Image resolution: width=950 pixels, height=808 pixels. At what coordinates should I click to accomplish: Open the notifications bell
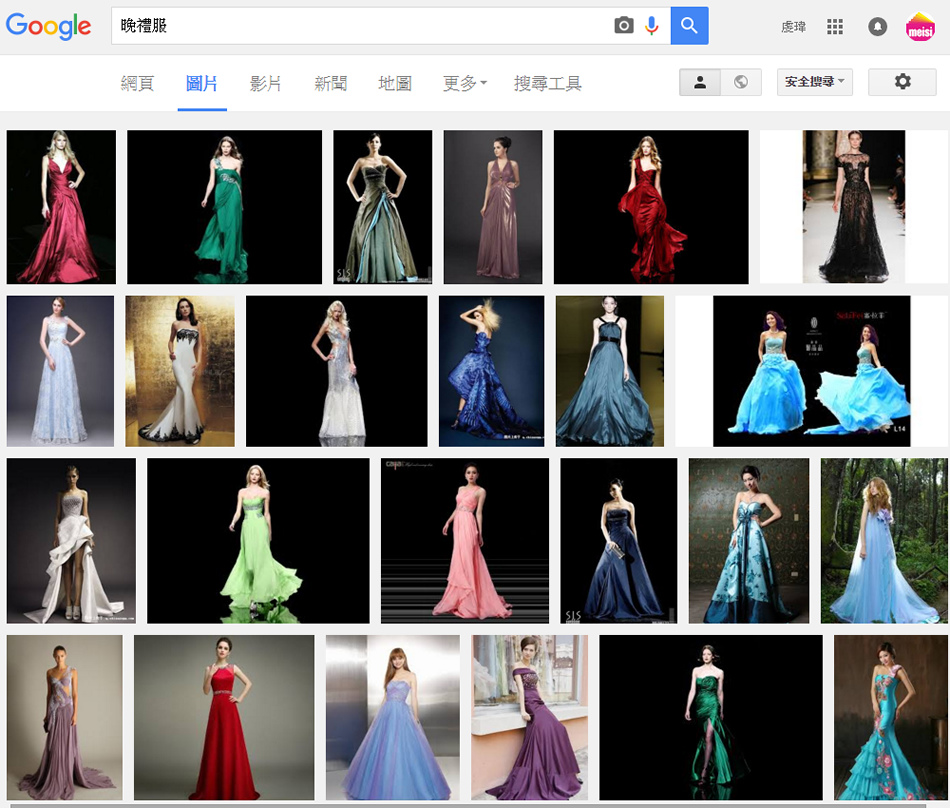877,27
